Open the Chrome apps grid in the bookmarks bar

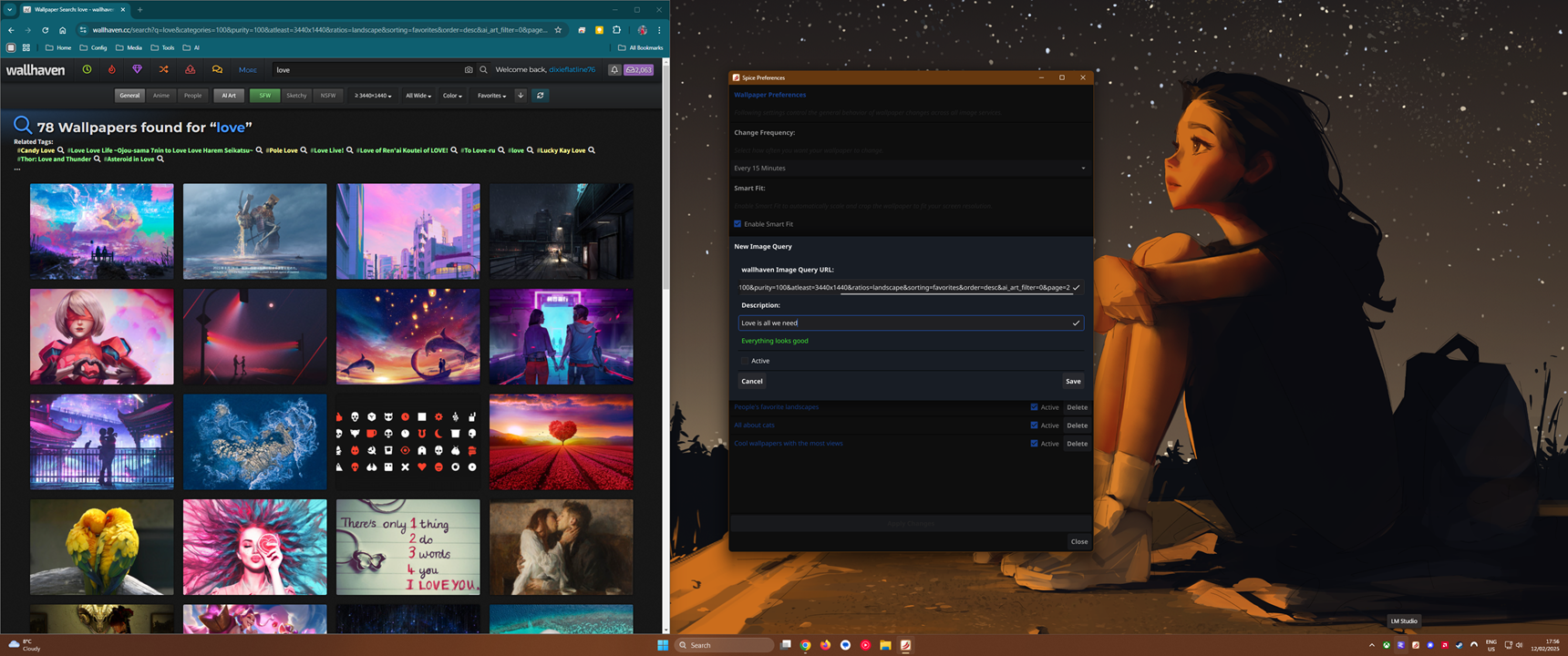tap(26, 47)
